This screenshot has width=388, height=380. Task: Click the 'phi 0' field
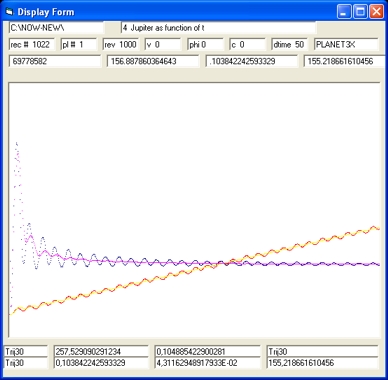pyautogui.click(x=205, y=44)
